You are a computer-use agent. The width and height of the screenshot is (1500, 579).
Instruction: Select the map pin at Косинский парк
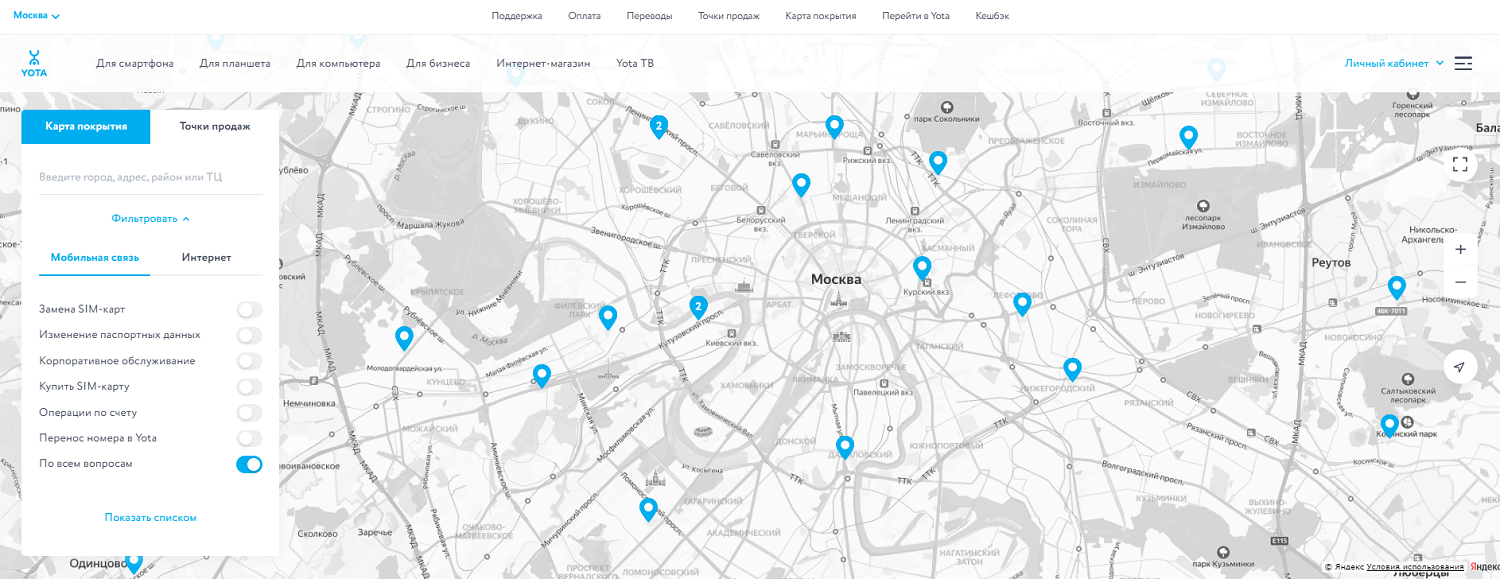tap(1389, 426)
